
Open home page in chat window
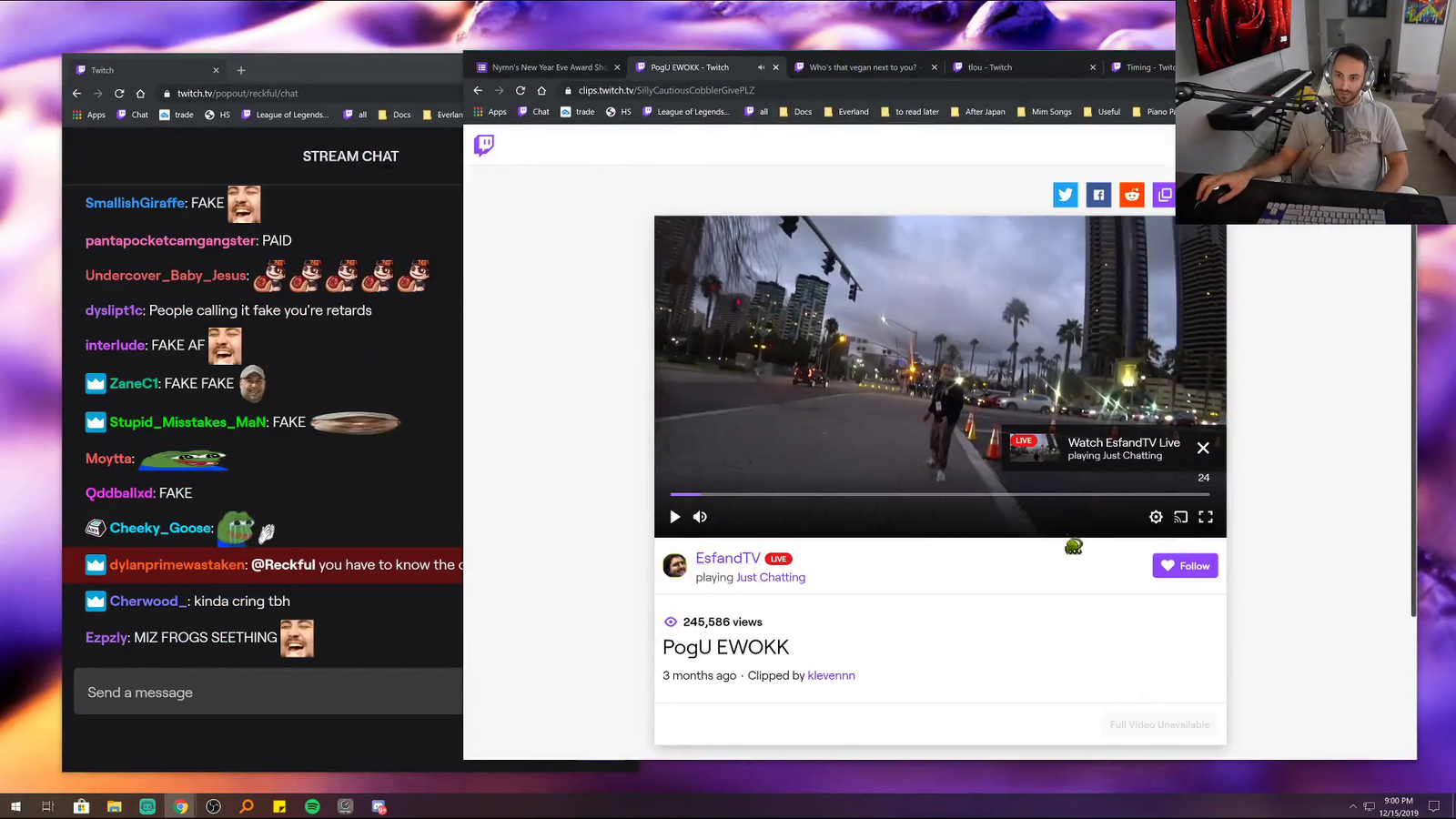click(140, 93)
